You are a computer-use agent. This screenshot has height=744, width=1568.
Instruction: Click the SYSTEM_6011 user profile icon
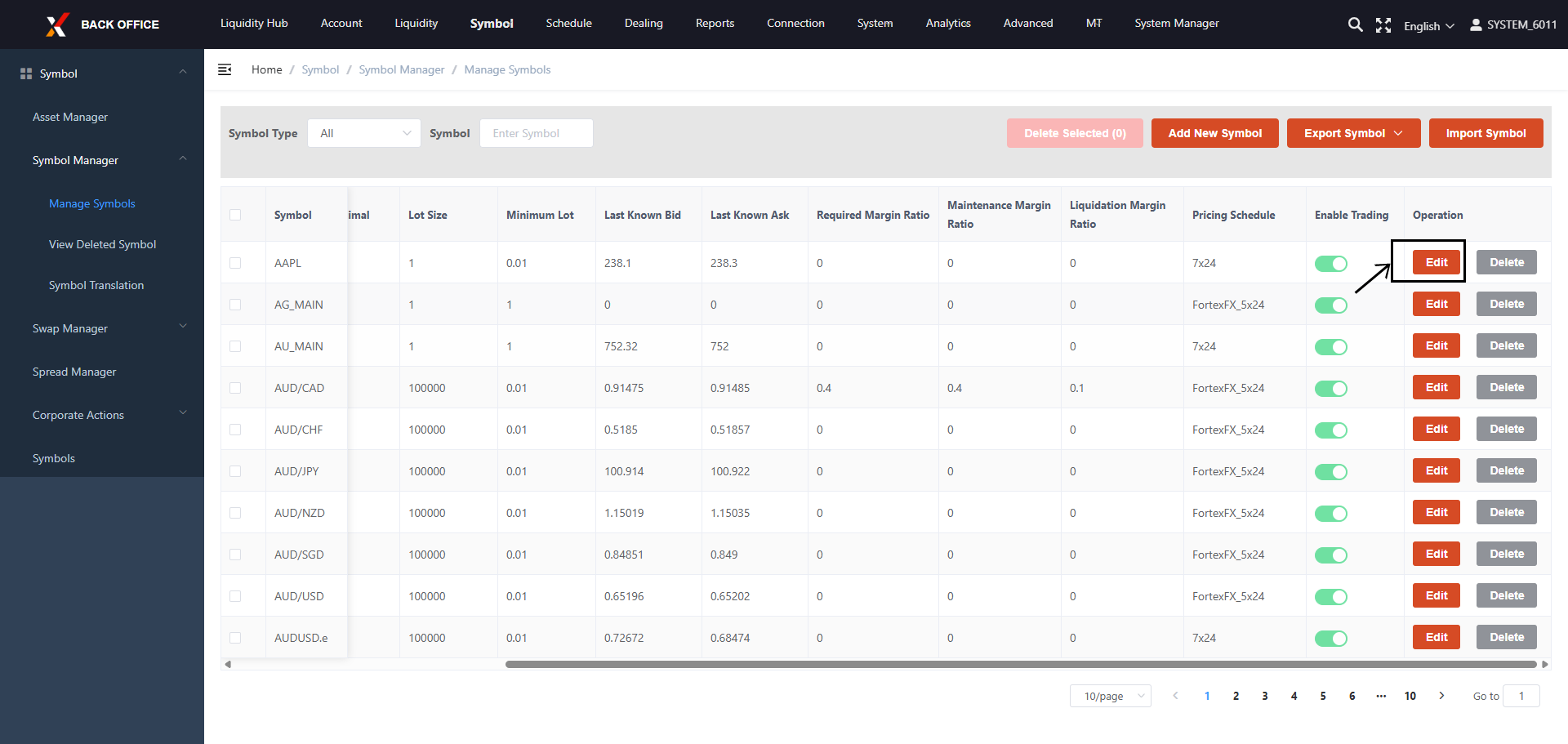[x=1476, y=25]
